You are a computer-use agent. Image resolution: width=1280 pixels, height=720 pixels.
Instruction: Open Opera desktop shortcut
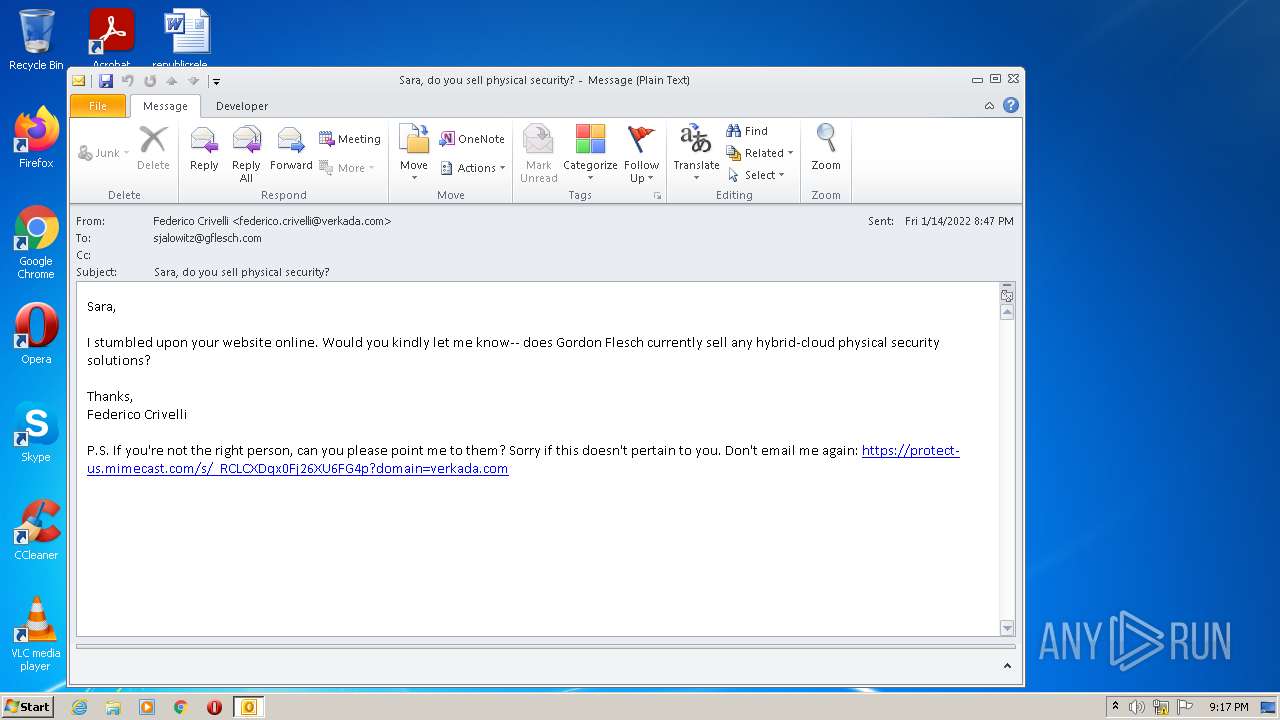[x=36, y=334]
